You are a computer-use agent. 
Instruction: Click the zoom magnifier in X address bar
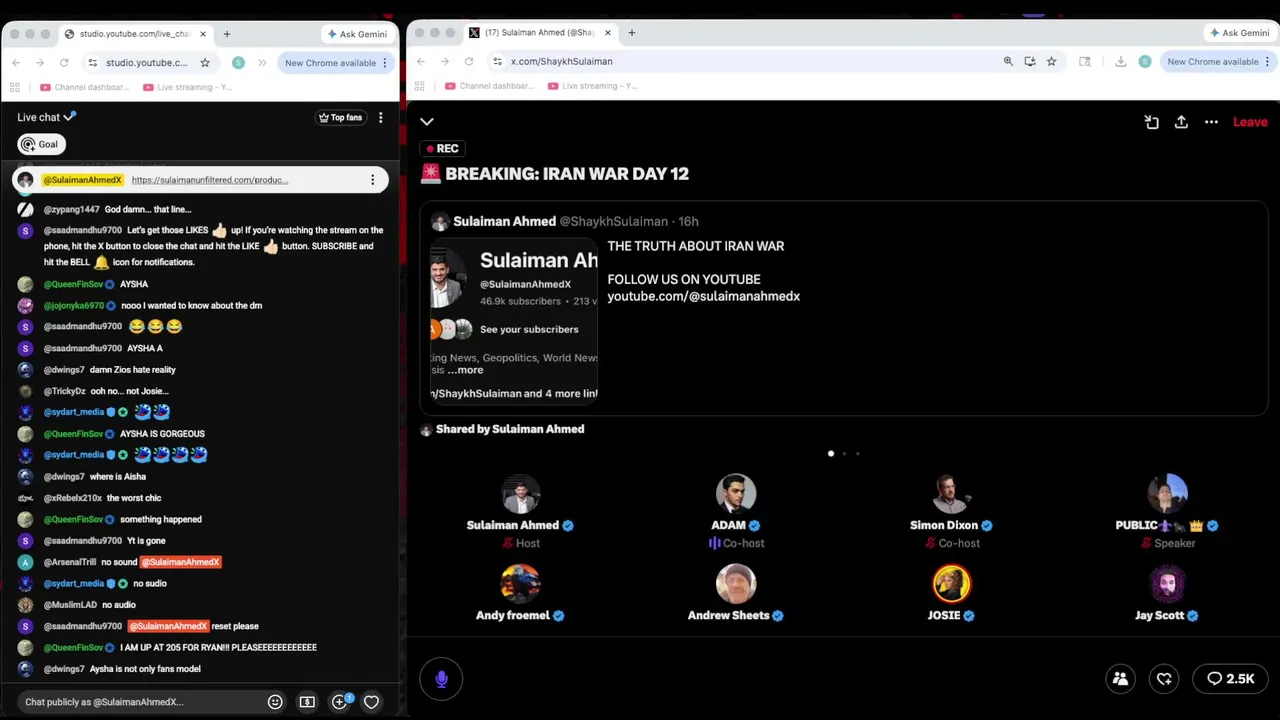[x=1008, y=61]
